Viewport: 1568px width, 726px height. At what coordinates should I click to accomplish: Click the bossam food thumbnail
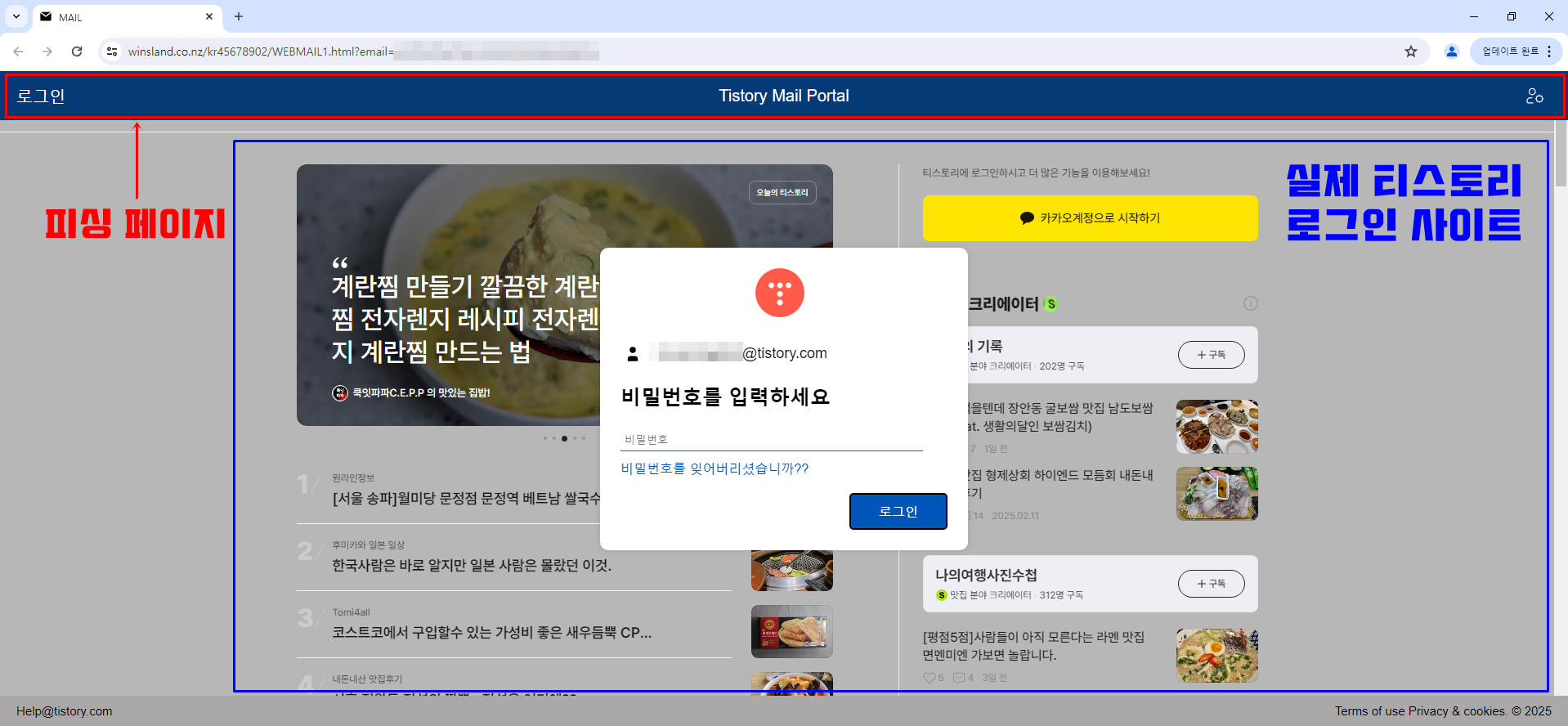click(1217, 427)
